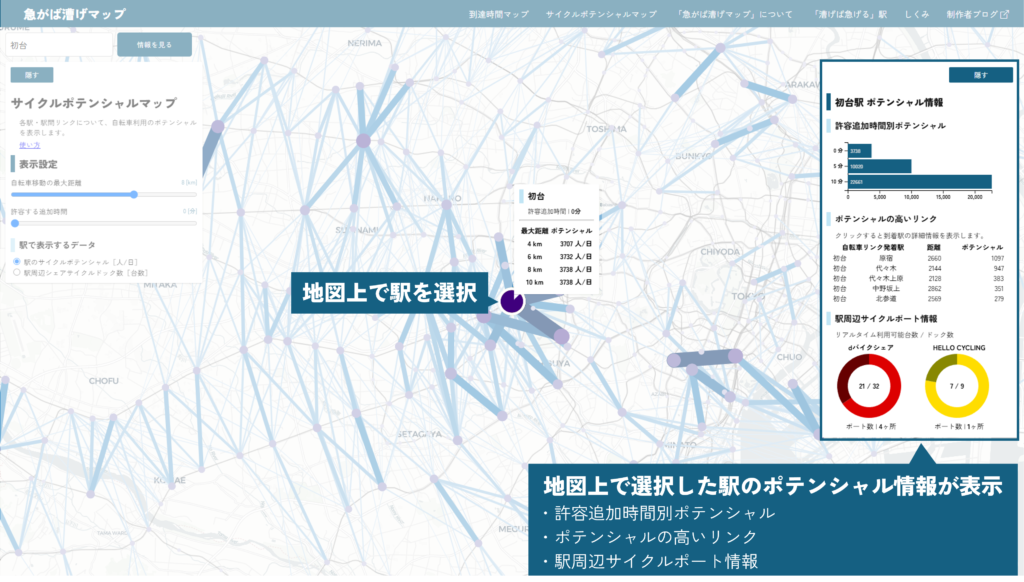Click the 8 km row in the 初台 popup
1024x582 pixels.
click(558, 269)
